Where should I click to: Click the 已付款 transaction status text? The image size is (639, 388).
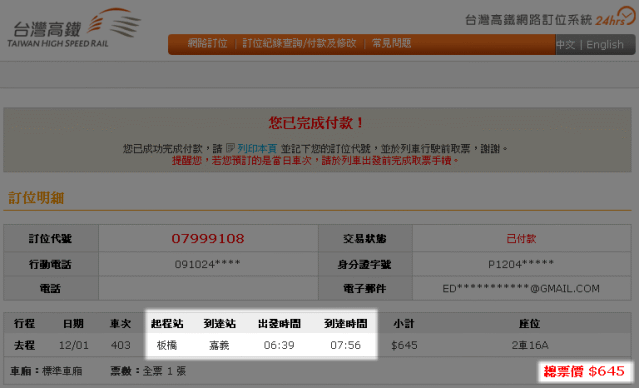(521, 238)
